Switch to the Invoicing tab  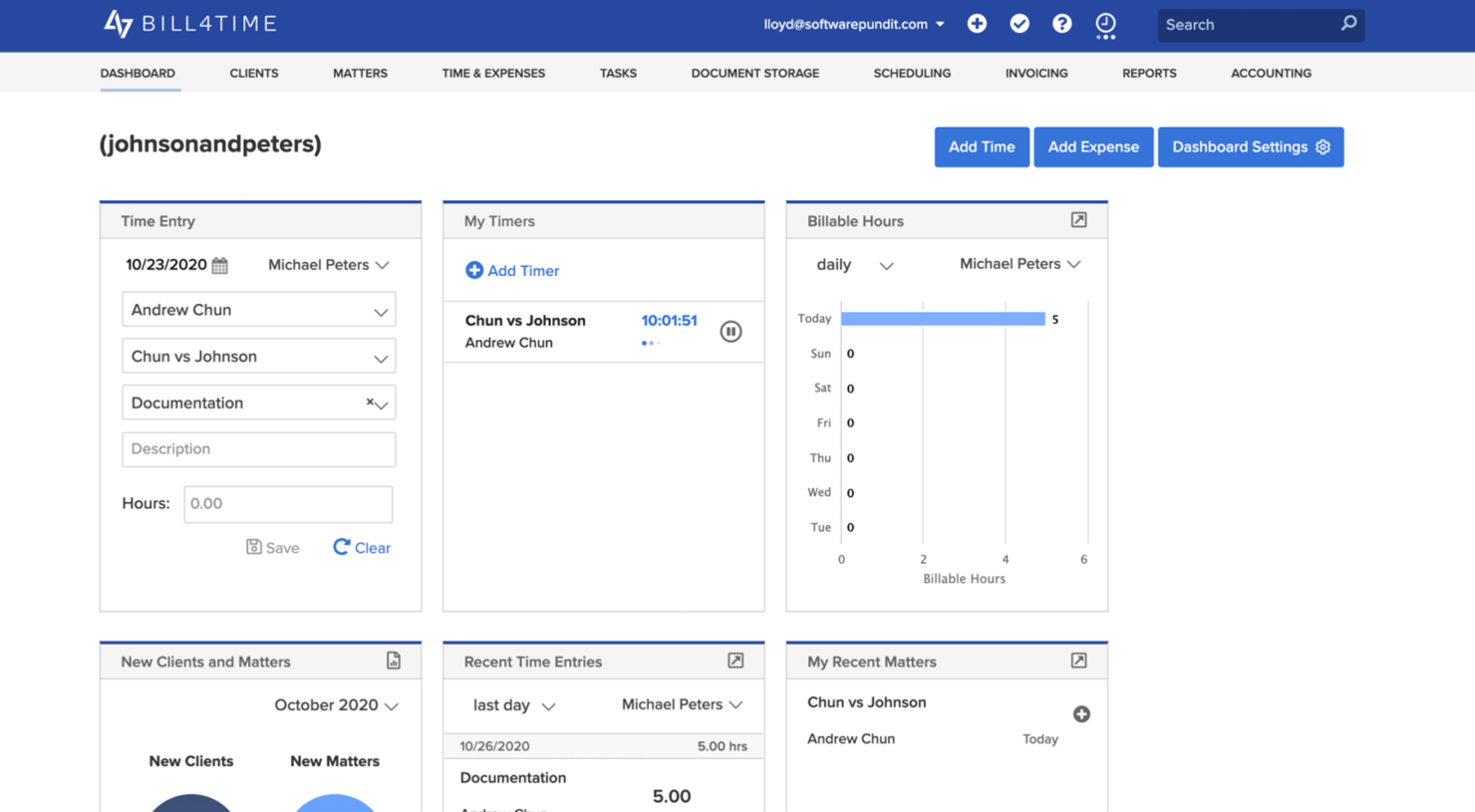tap(1035, 73)
